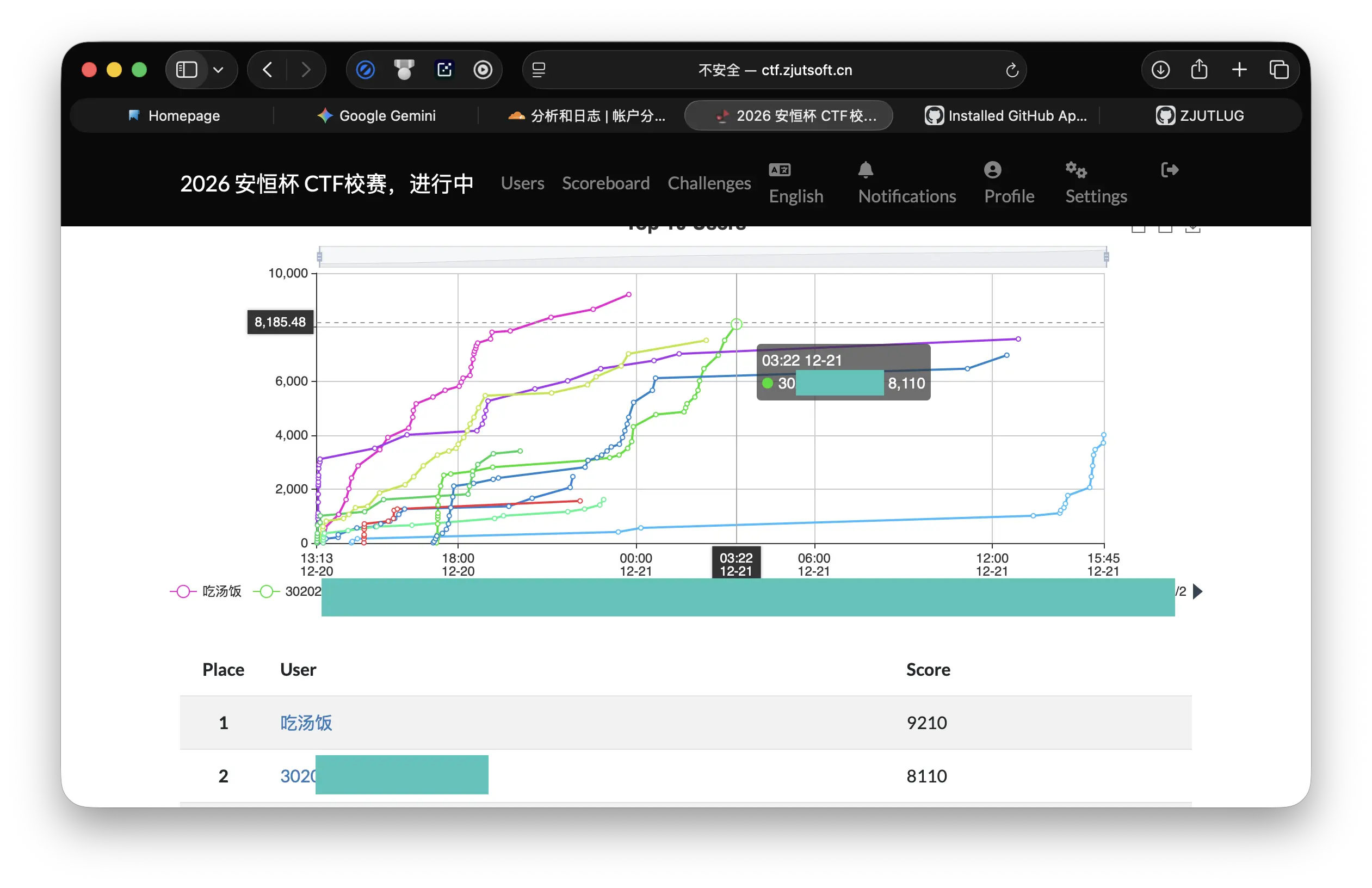Image resolution: width=1372 pixels, height=888 pixels.
Task: Go back with the back arrow
Action: tap(268, 70)
